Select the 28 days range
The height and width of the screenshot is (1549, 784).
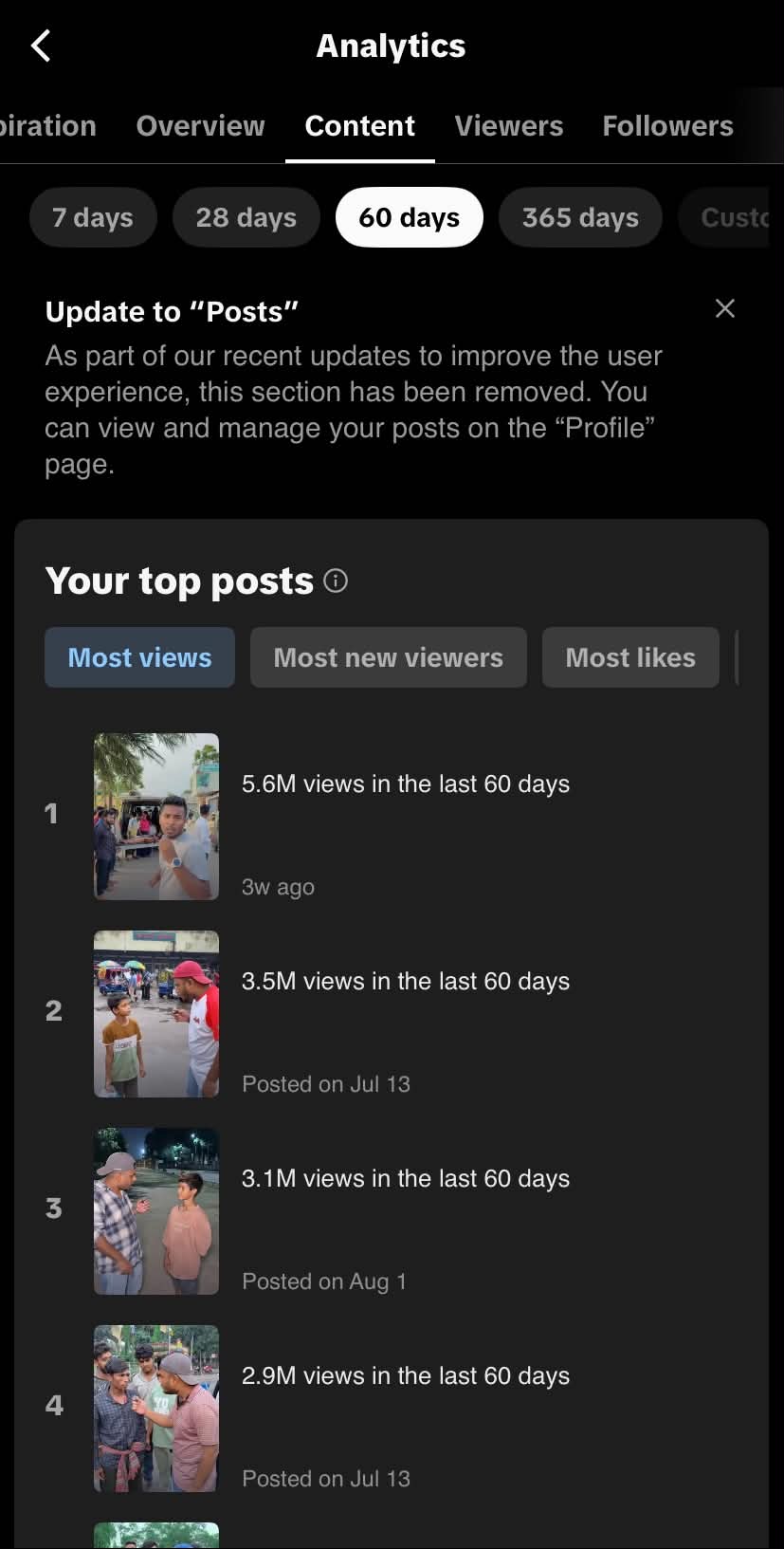tap(246, 217)
